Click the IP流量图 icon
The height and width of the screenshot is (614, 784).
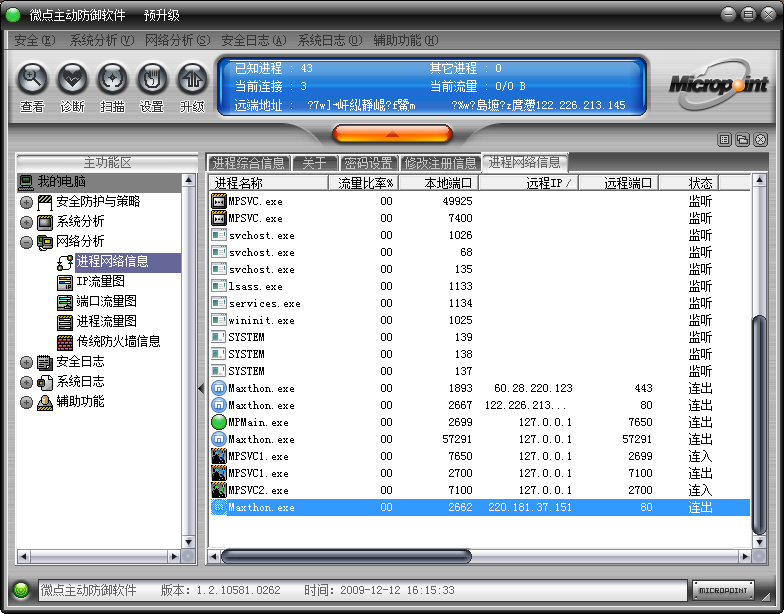(x=65, y=282)
